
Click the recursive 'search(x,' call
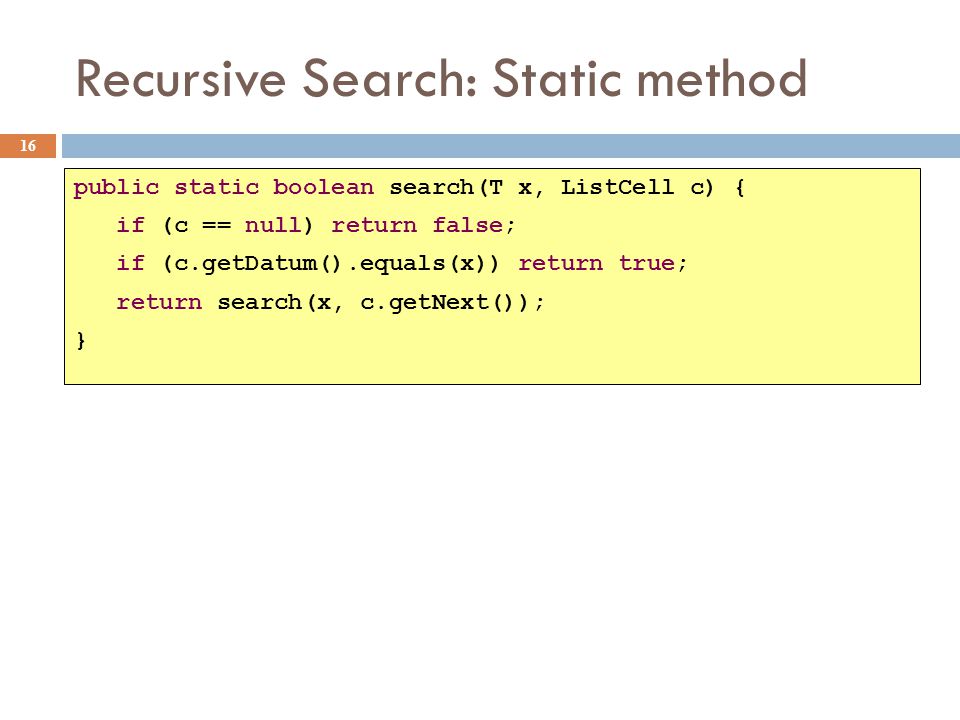point(280,302)
